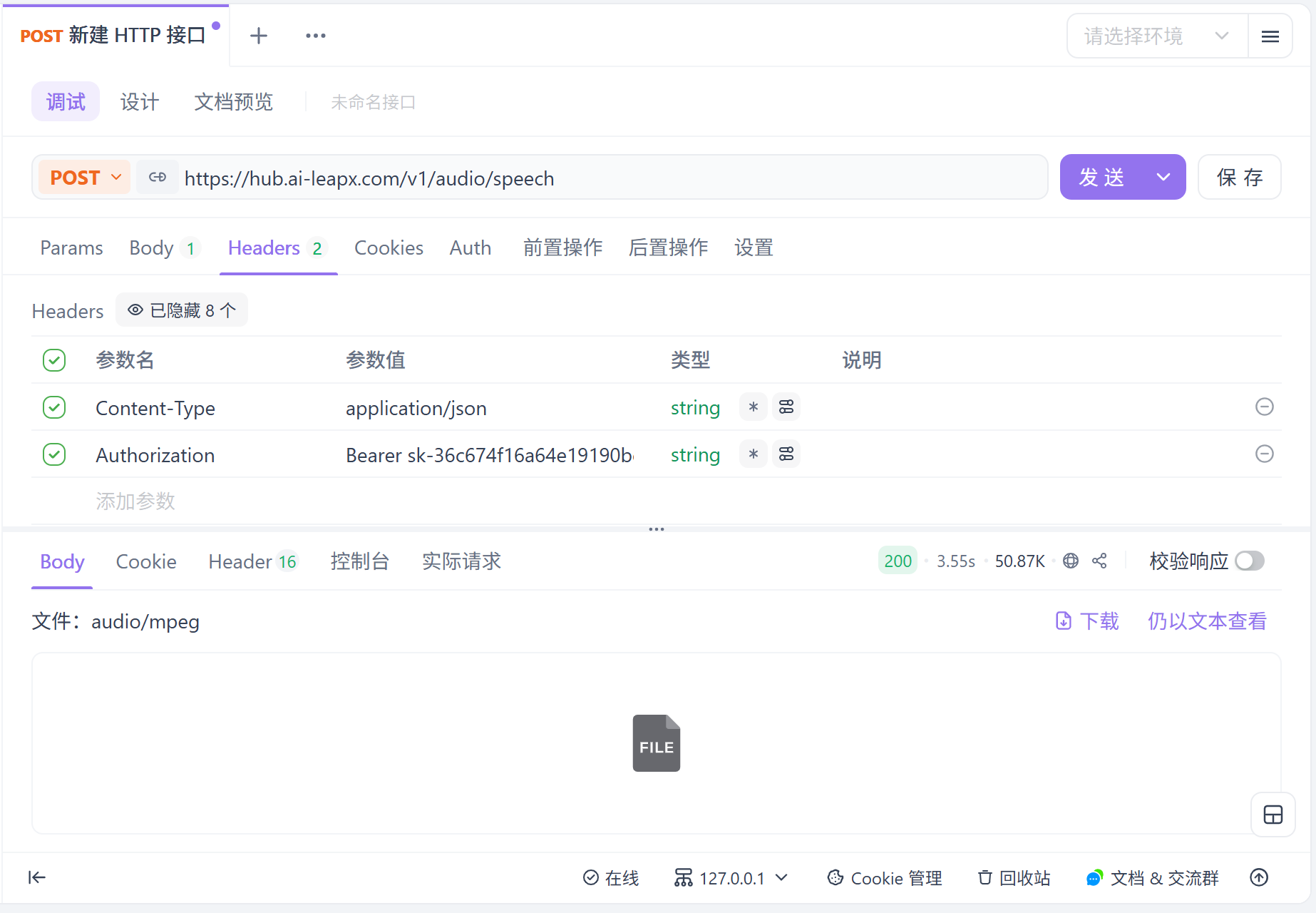This screenshot has width=1316, height=913.
Task: Switch to the 调试 mode tab
Action: pyautogui.click(x=66, y=102)
